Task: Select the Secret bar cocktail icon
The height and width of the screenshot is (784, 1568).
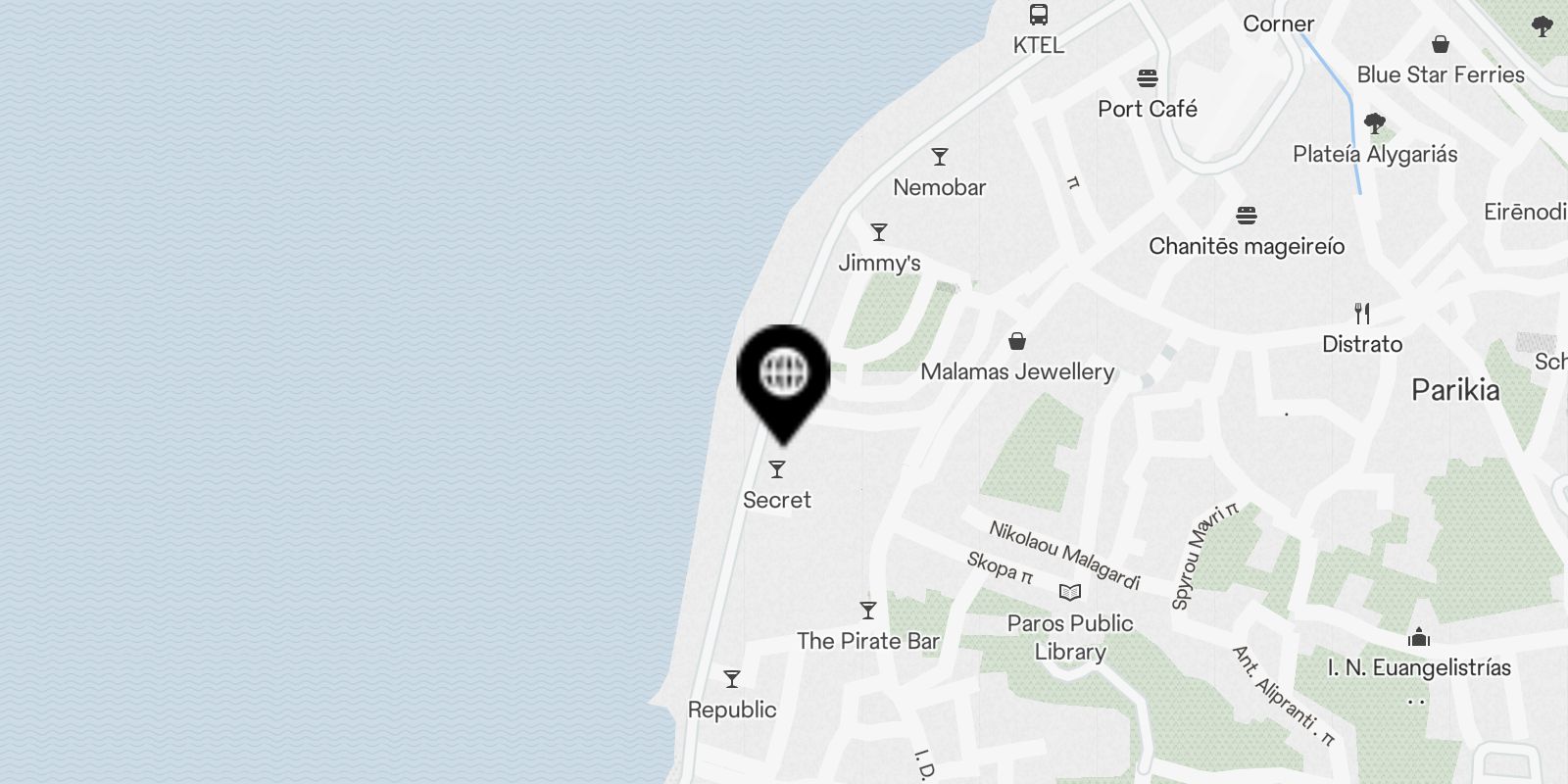Action: pyautogui.click(x=777, y=469)
